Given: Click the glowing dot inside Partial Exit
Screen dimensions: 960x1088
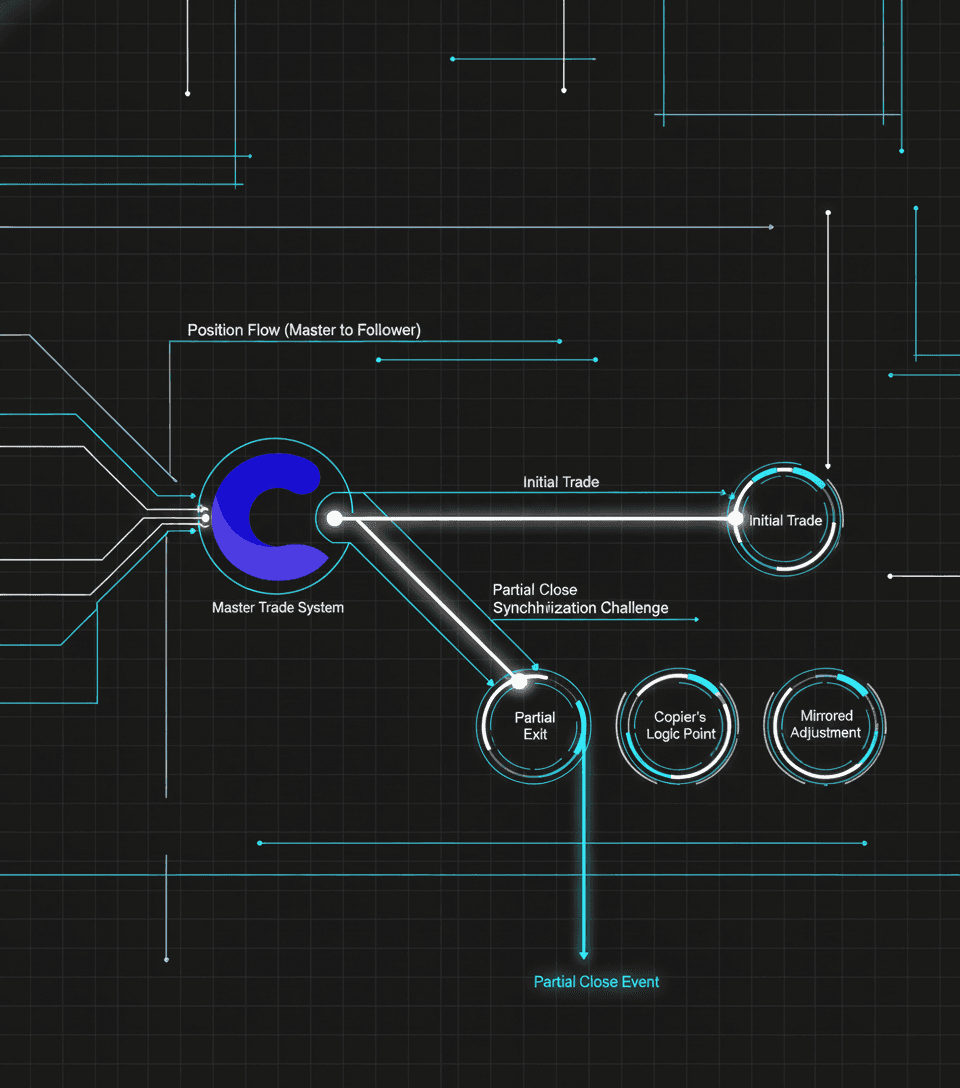Looking at the screenshot, I should 521,682.
